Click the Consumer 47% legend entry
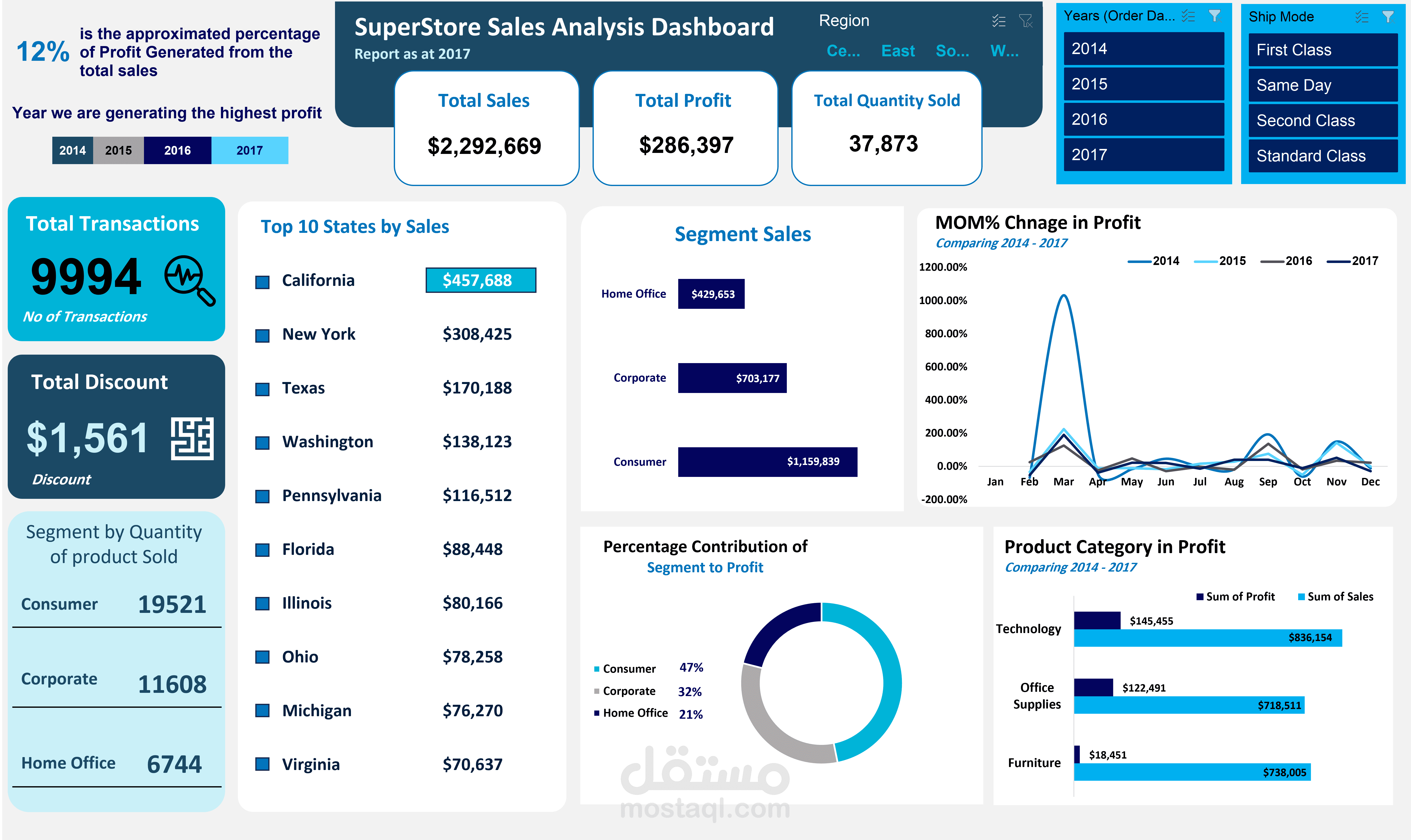The image size is (1411, 840). (649, 668)
